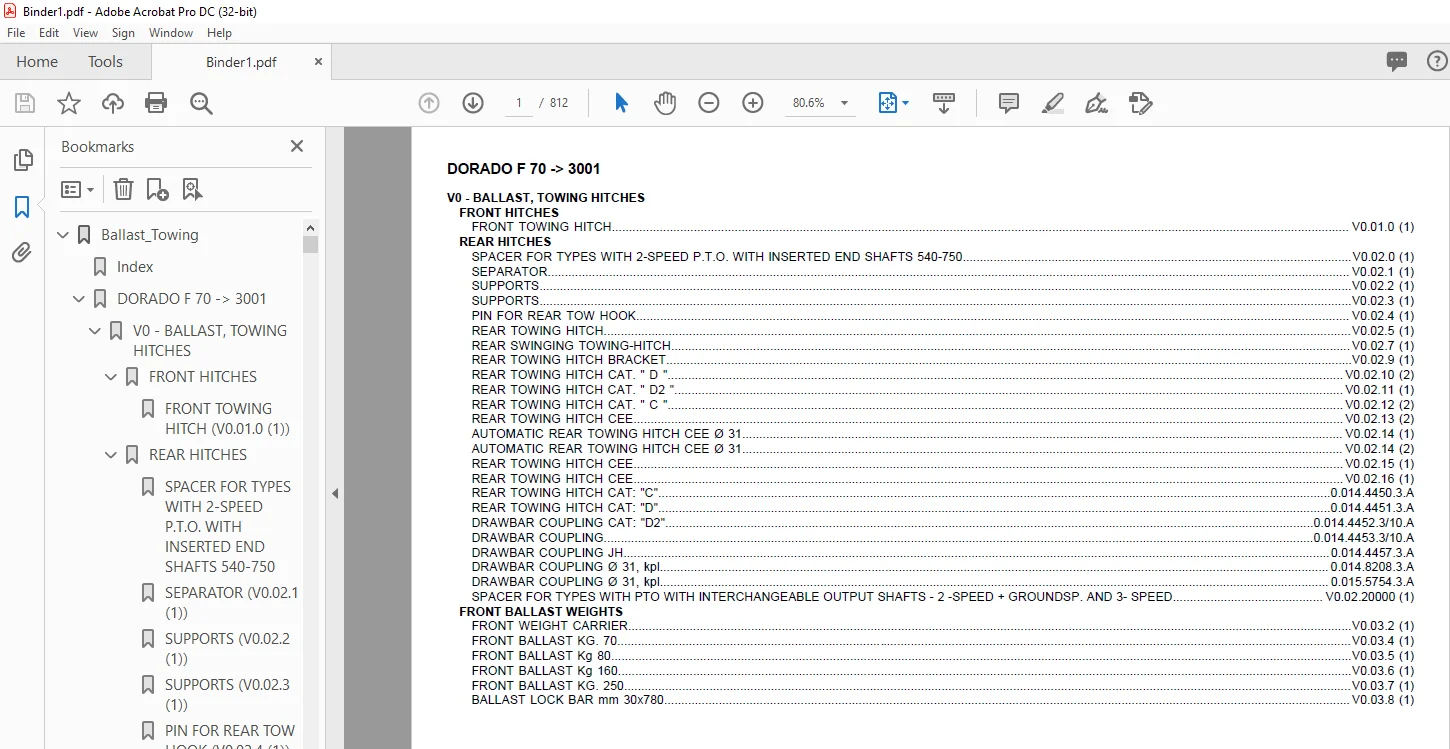
Task: Toggle the Bookmarks panel sidebar button
Action: [22, 207]
